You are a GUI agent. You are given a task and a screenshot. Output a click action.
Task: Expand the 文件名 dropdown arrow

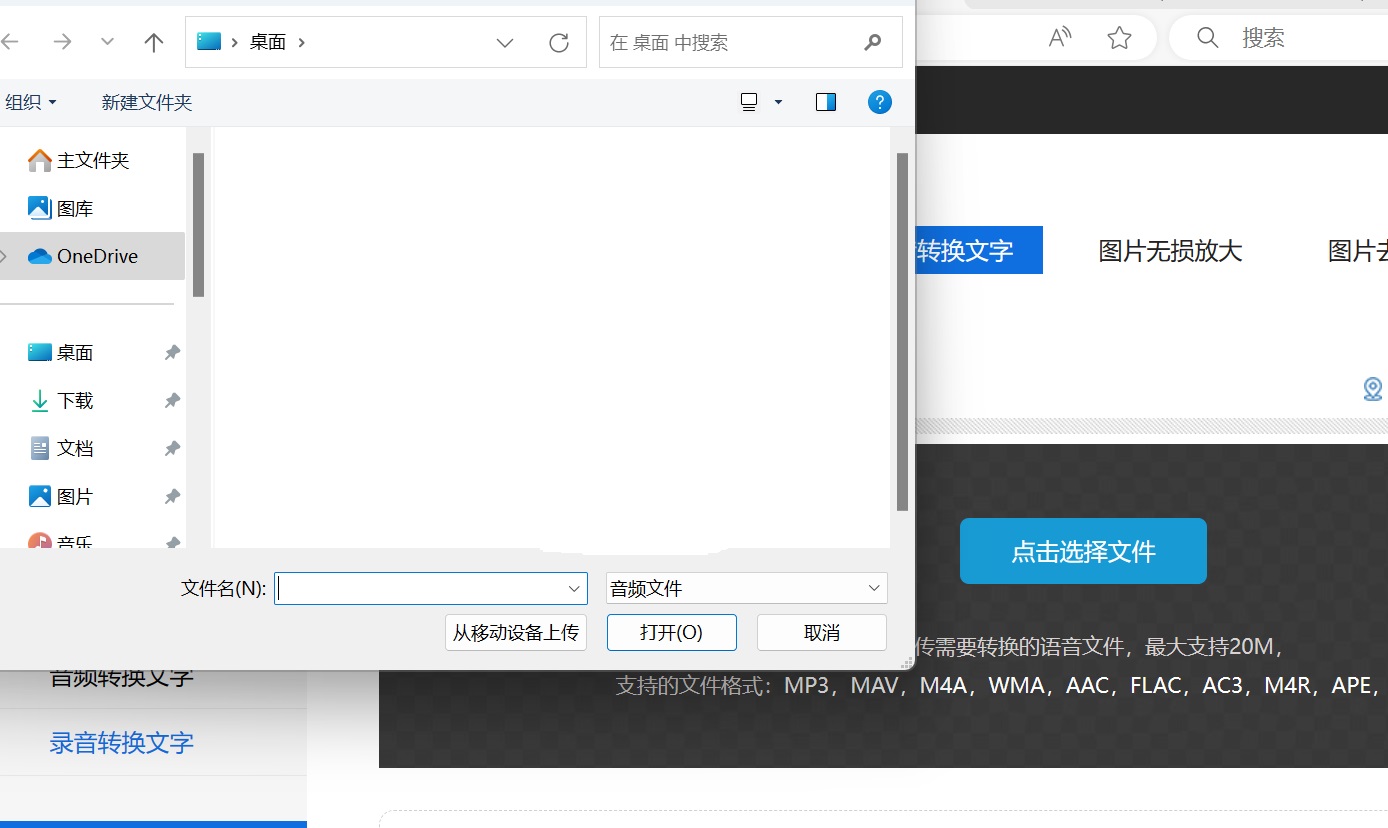(575, 589)
